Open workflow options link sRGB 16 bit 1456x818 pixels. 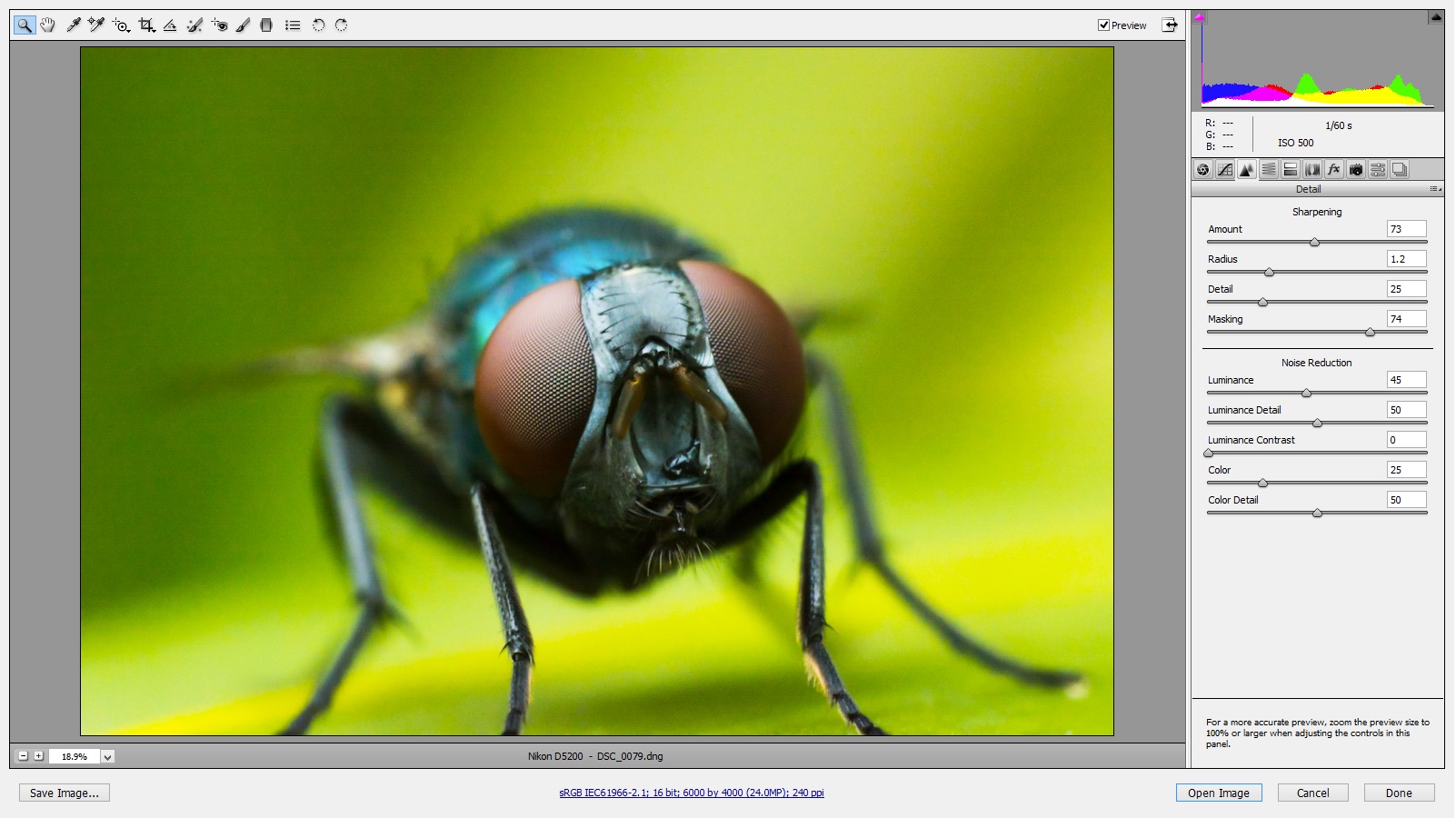click(691, 793)
